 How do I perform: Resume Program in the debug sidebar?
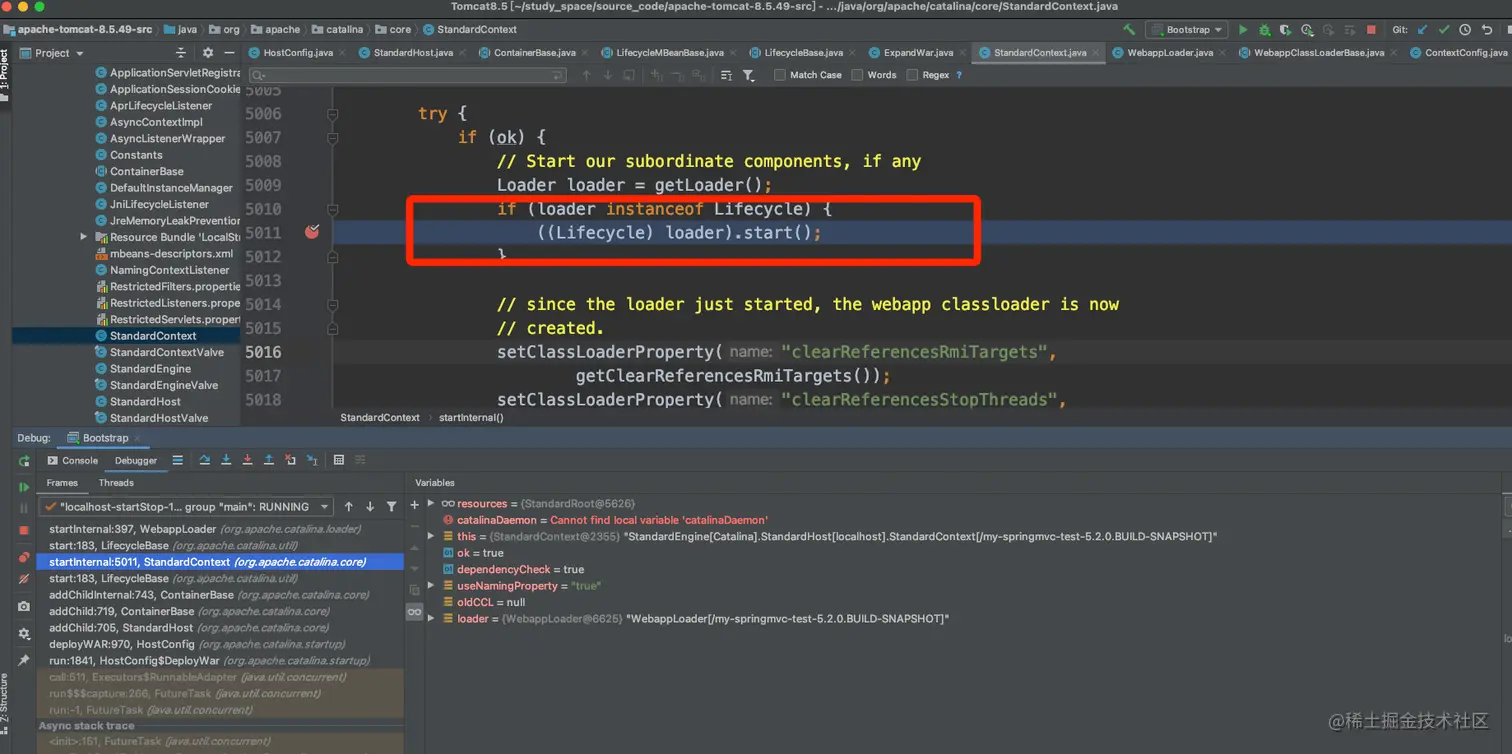coord(24,487)
